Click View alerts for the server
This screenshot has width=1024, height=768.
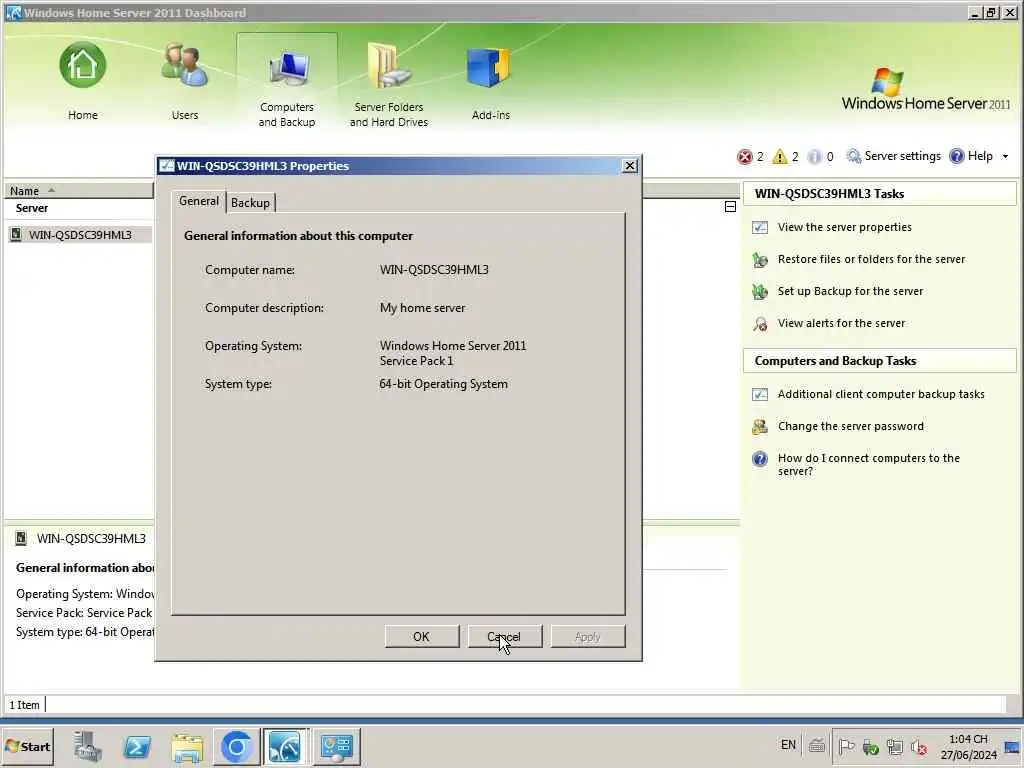tap(841, 323)
